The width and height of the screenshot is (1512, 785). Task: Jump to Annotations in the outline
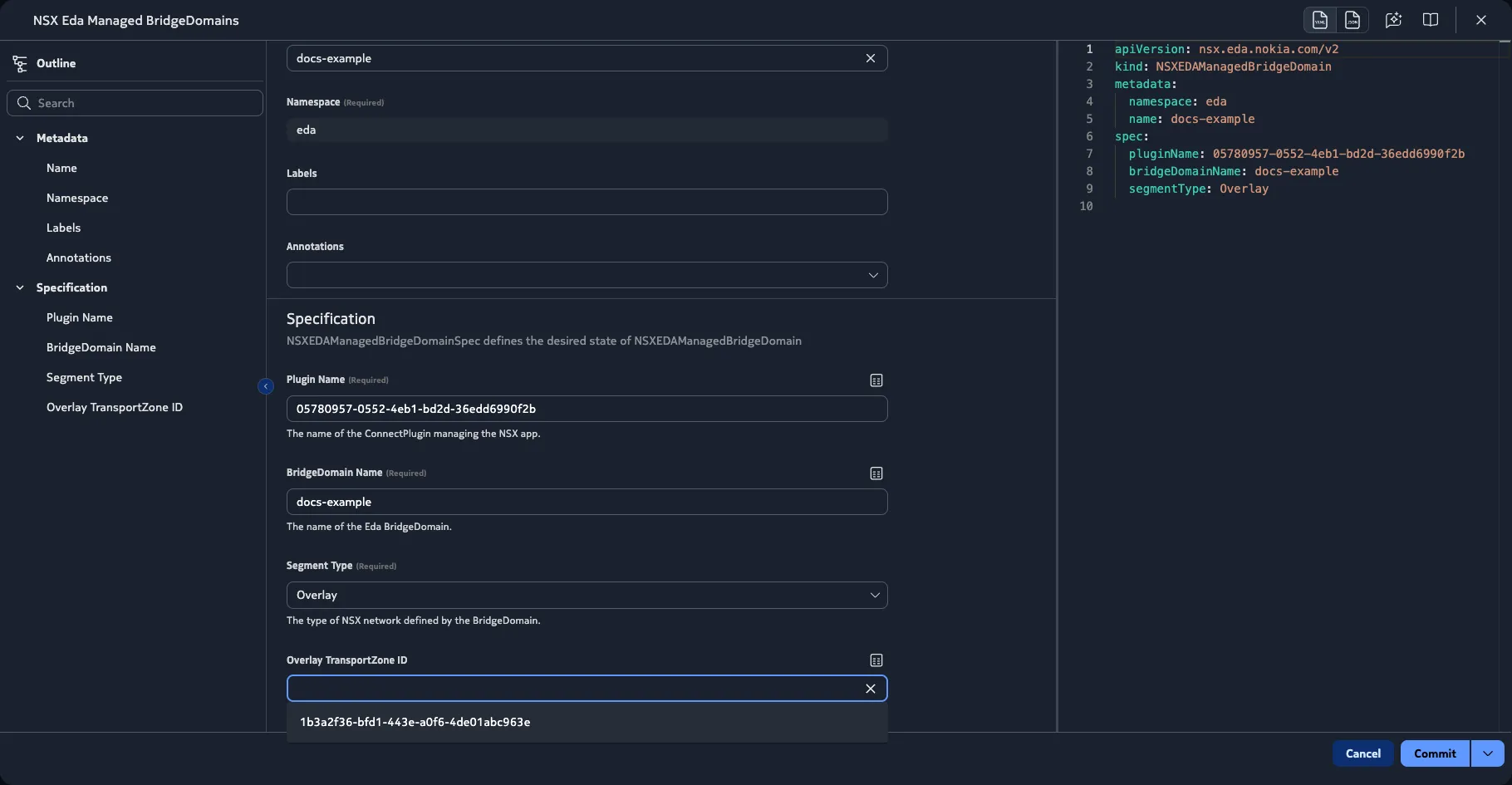[x=79, y=258]
